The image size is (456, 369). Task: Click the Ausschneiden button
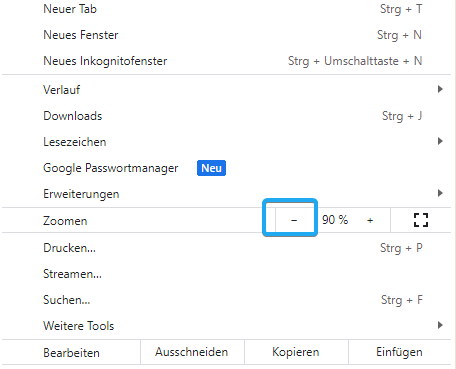192,352
